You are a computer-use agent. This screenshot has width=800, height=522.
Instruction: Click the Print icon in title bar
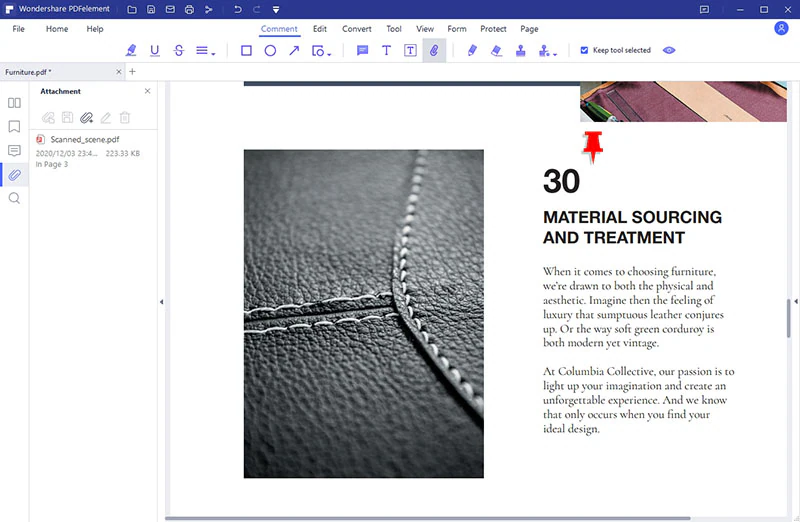[x=189, y=9]
